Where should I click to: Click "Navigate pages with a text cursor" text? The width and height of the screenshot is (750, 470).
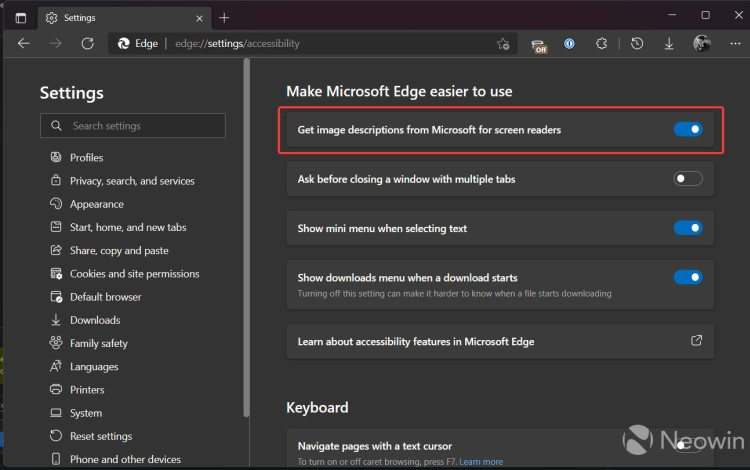[375, 446]
